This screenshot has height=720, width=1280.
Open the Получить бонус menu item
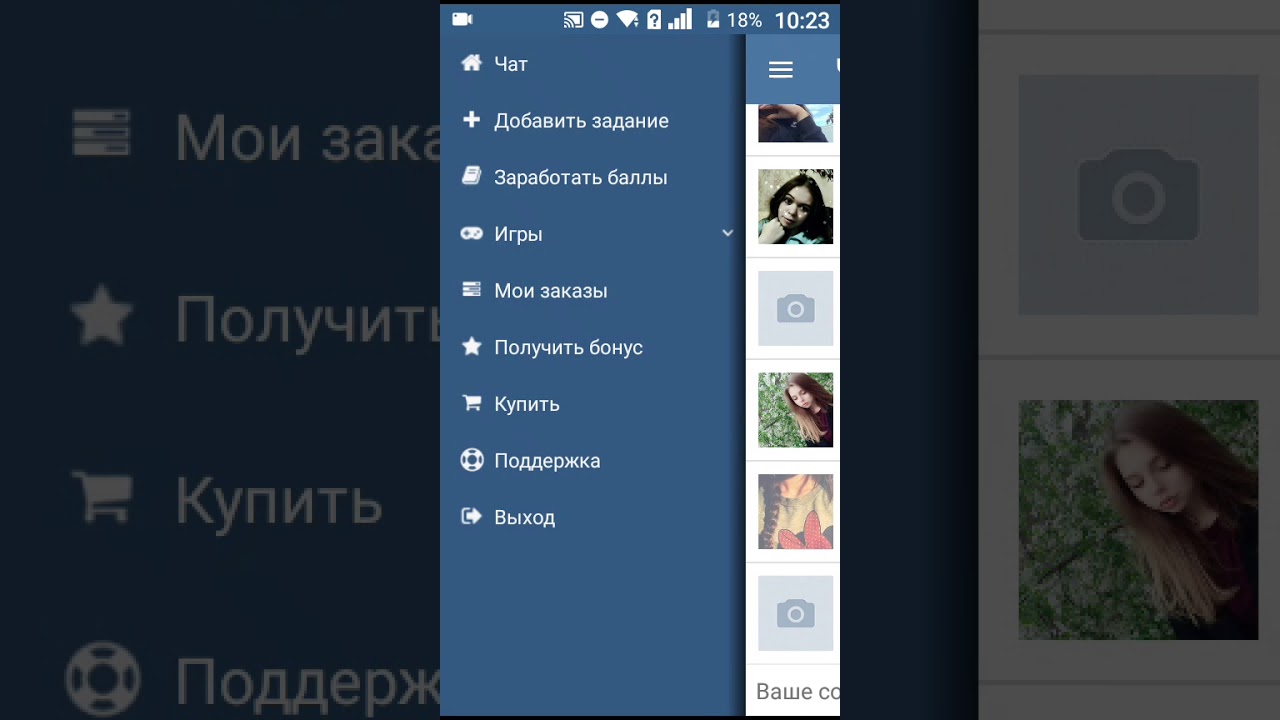[x=593, y=347]
